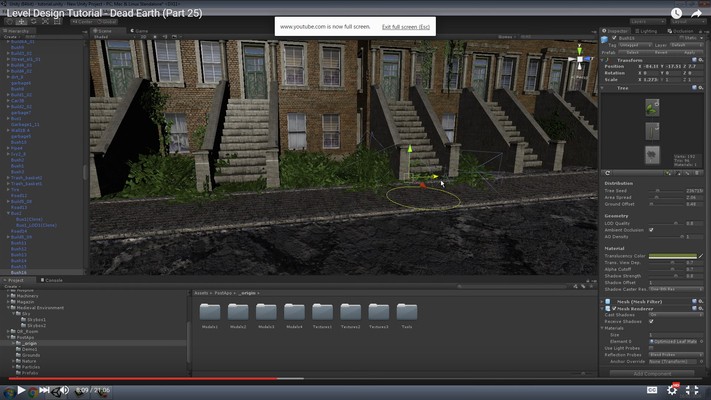This screenshot has width=711, height=400.
Task: Select the Move tool in Unity toolbar
Action: pos(21,21)
